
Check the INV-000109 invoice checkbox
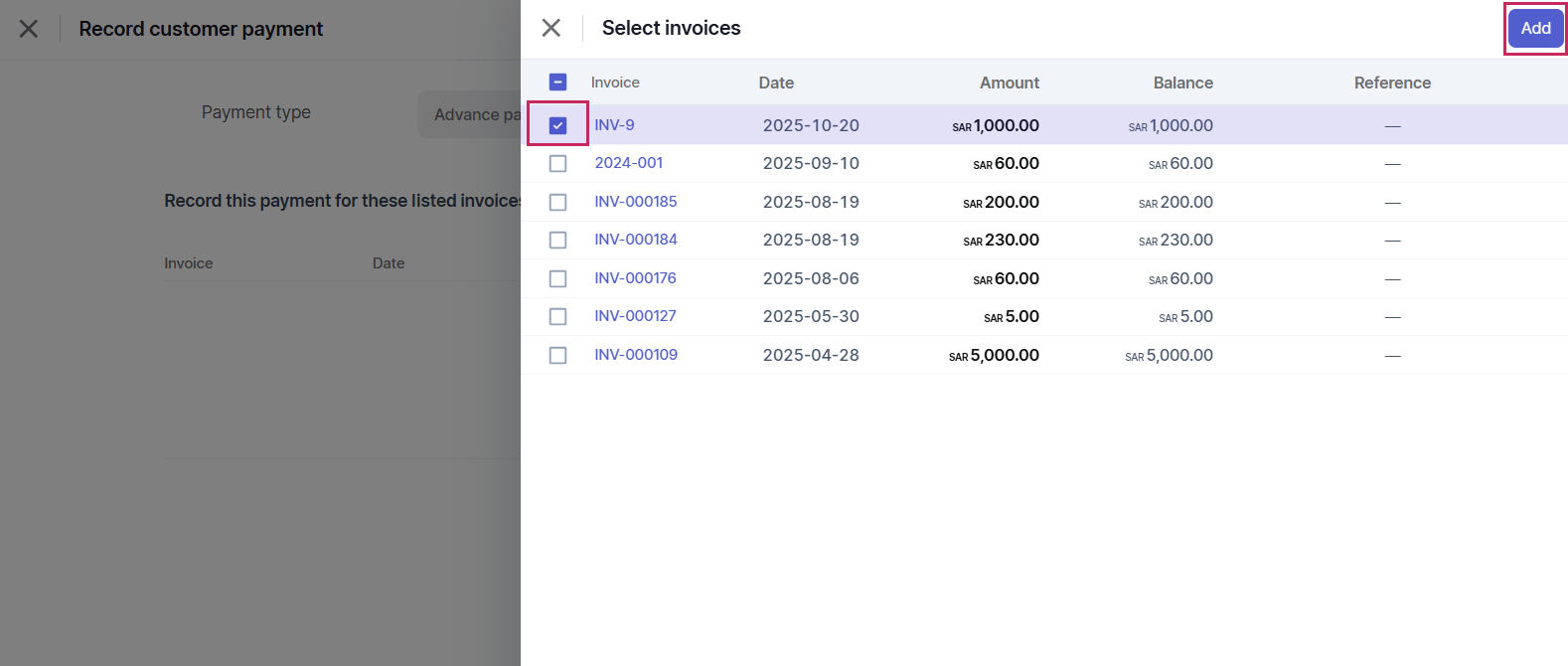557,355
